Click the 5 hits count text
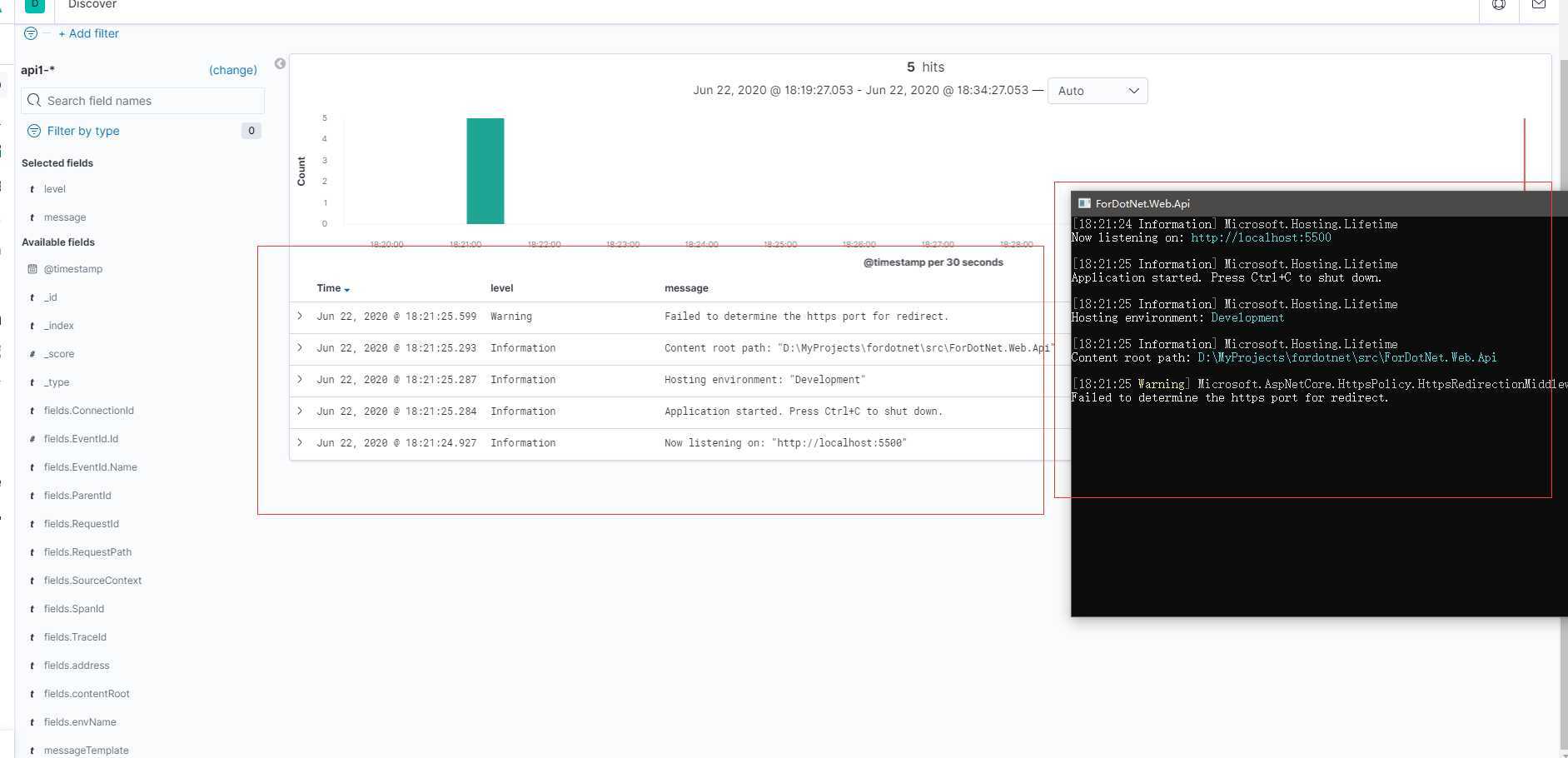This screenshot has height=758, width=1568. [x=925, y=67]
